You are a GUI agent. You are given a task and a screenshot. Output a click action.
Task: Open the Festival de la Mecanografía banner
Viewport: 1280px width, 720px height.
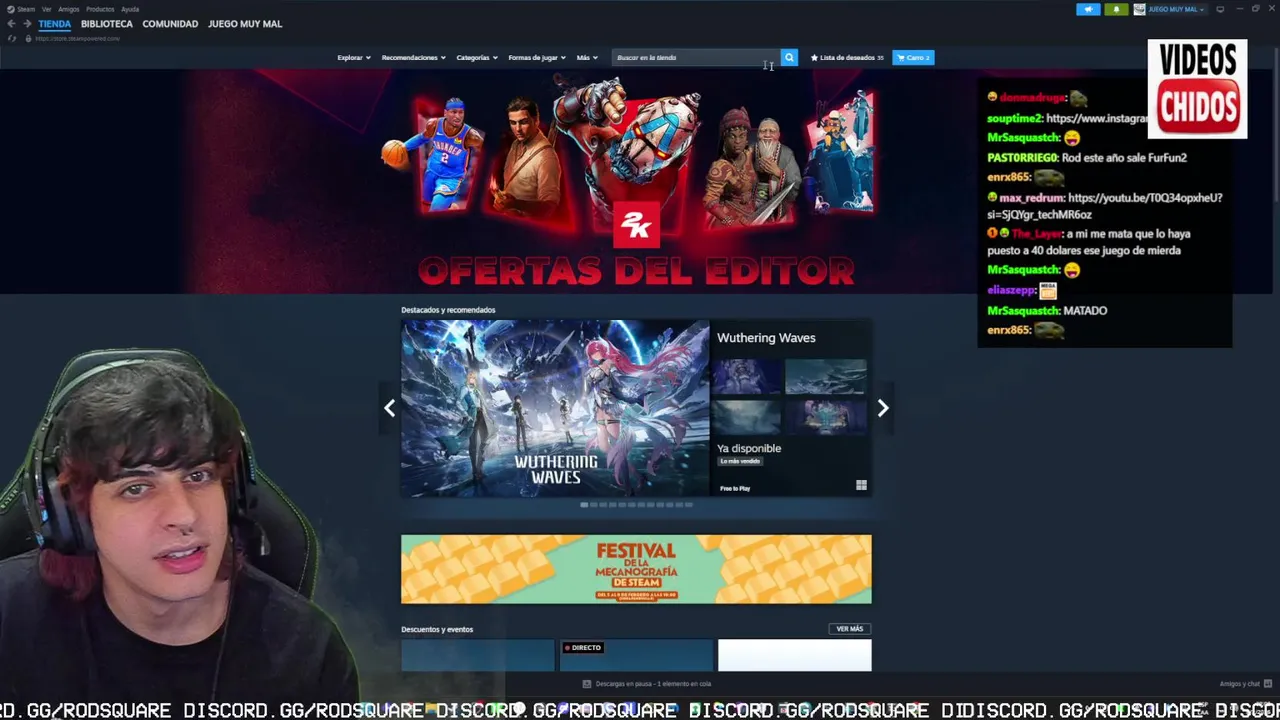(636, 569)
